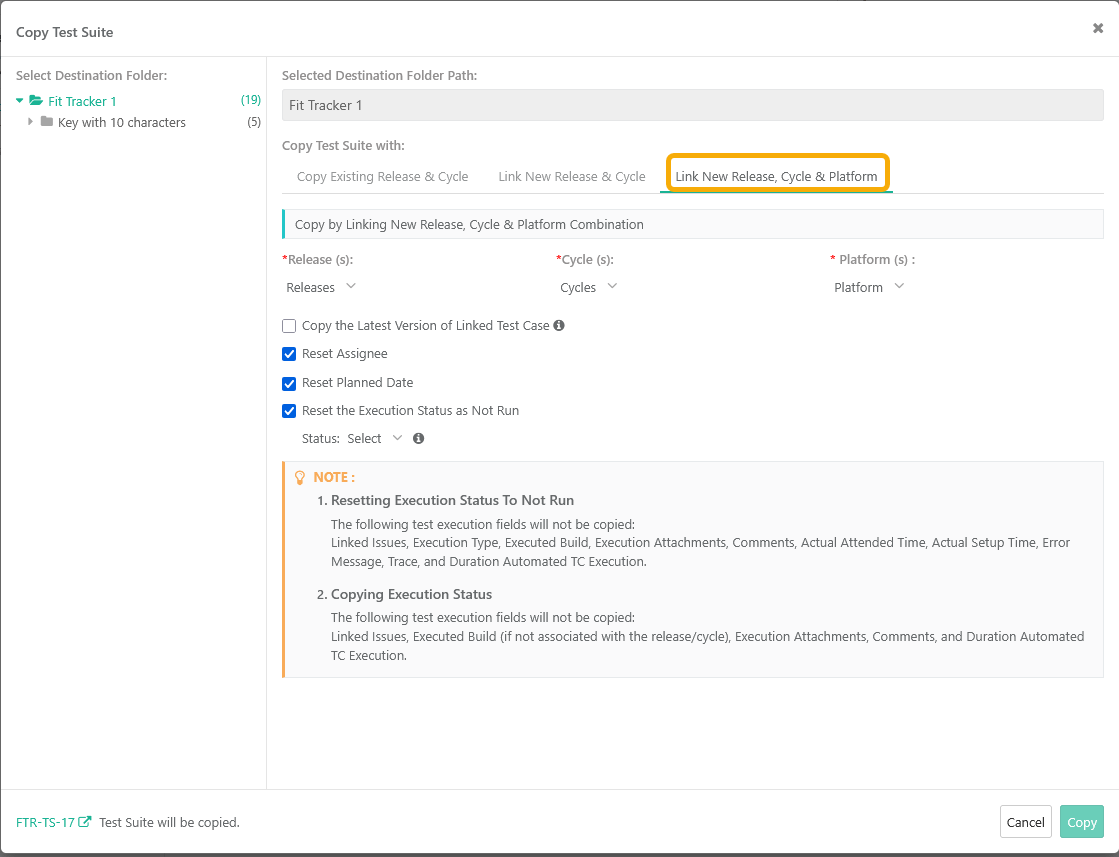Expand the Key with 10 characters folder

(30, 122)
